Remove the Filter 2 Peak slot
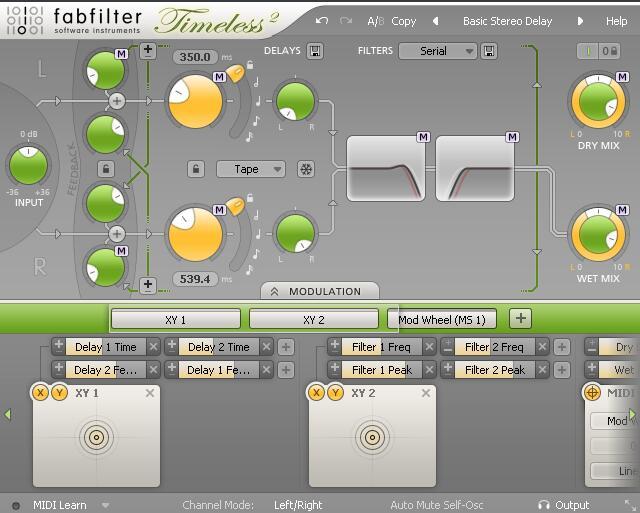The image size is (640, 513). tap(542, 370)
